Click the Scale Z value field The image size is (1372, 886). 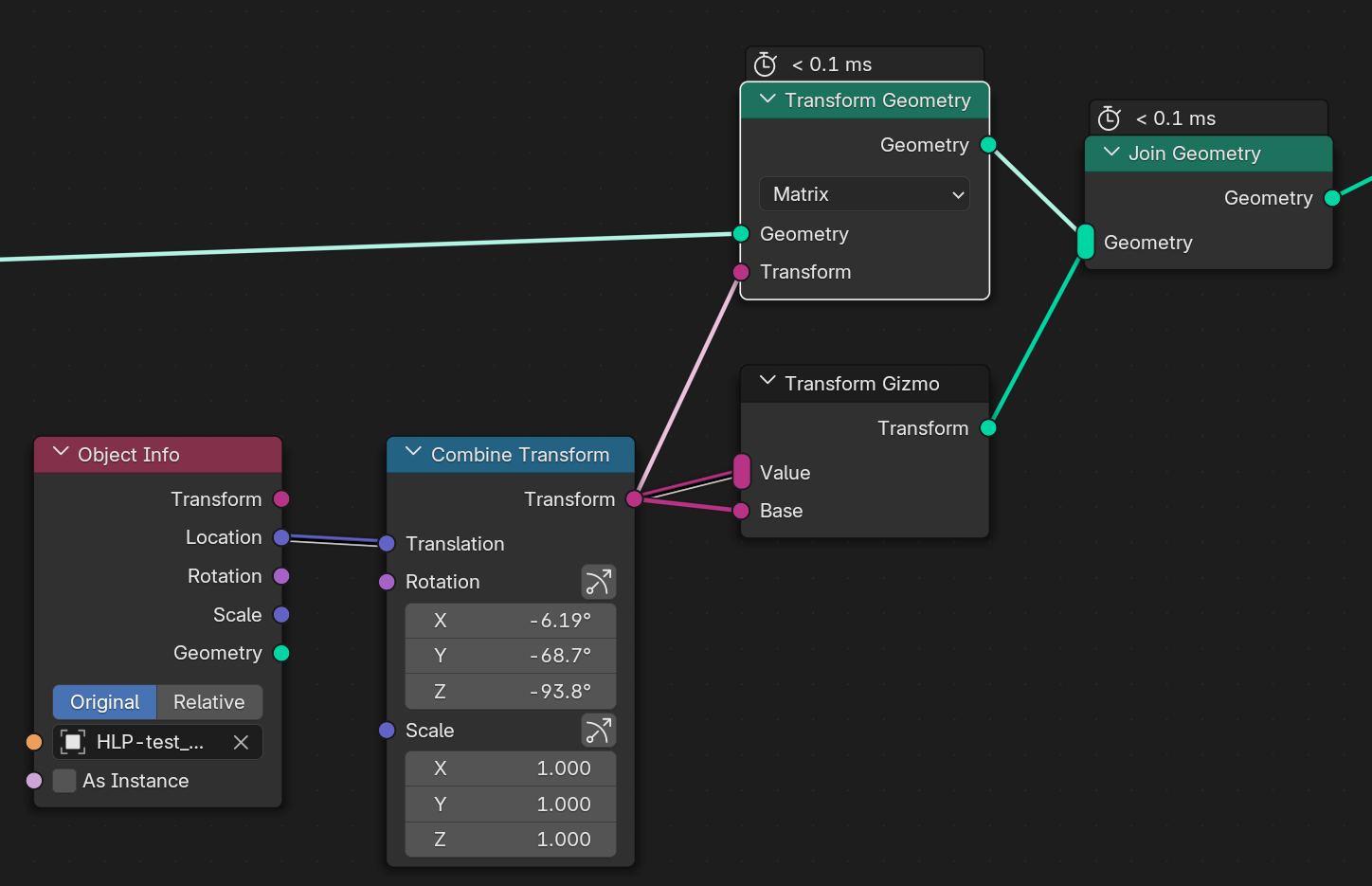click(x=511, y=840)
